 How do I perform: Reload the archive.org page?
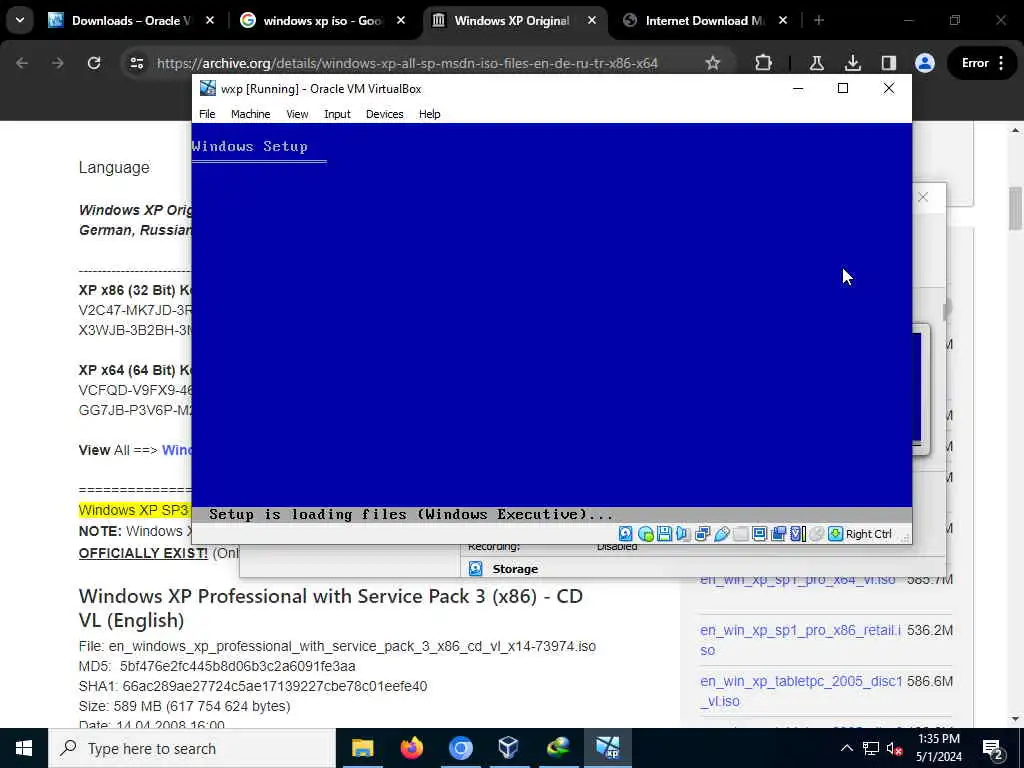point(94,63)
